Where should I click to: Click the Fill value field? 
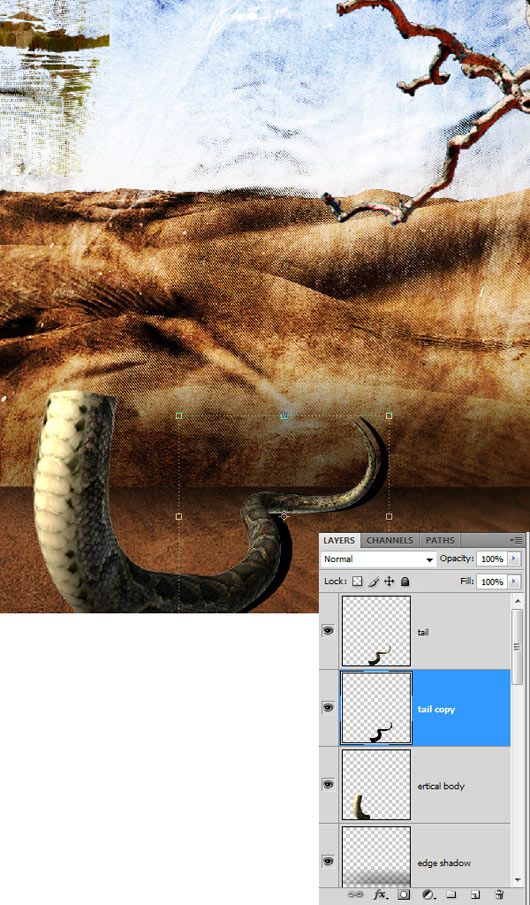click(x=491, y=582)
